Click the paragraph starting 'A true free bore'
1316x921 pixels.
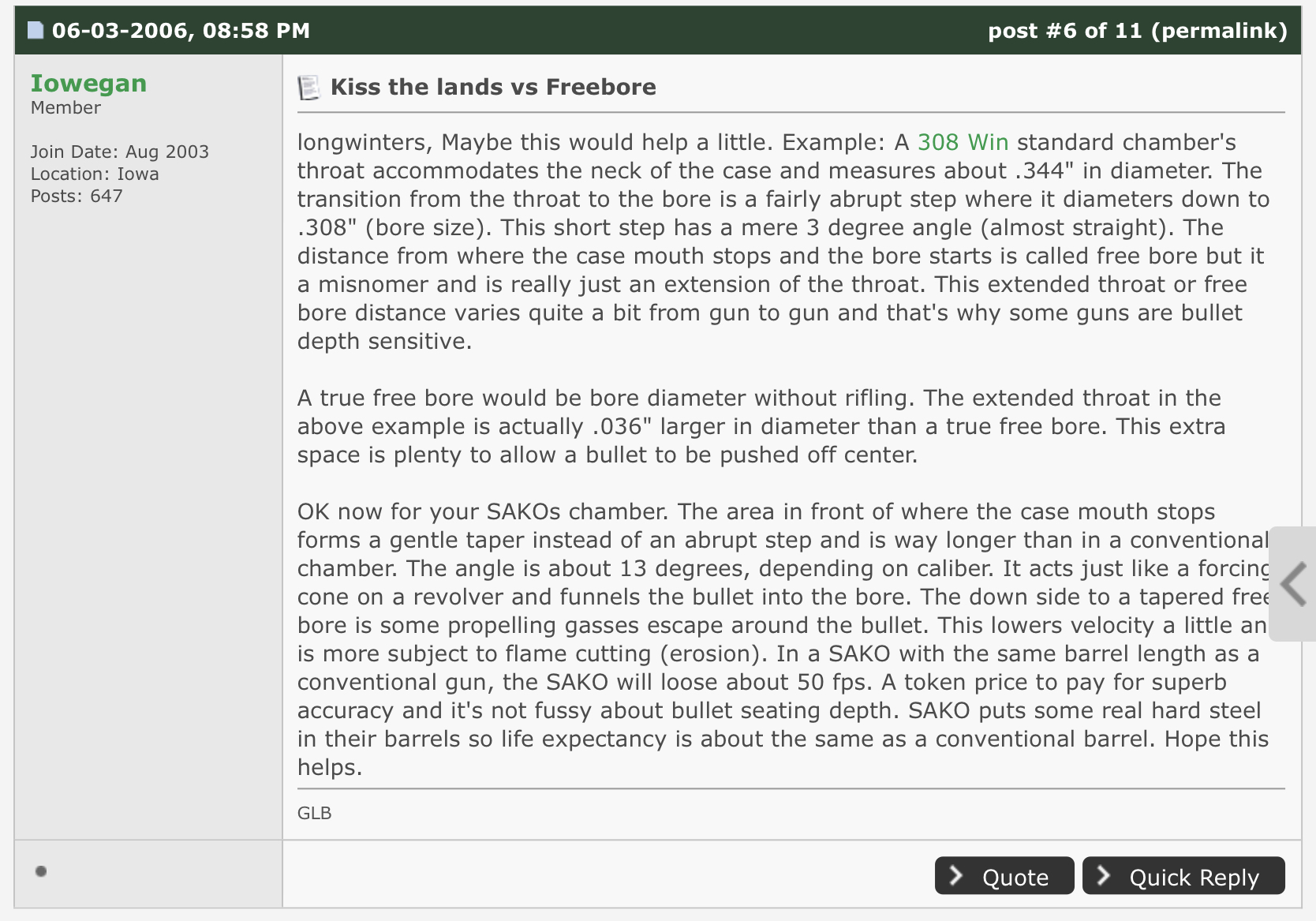coord(761,426)
